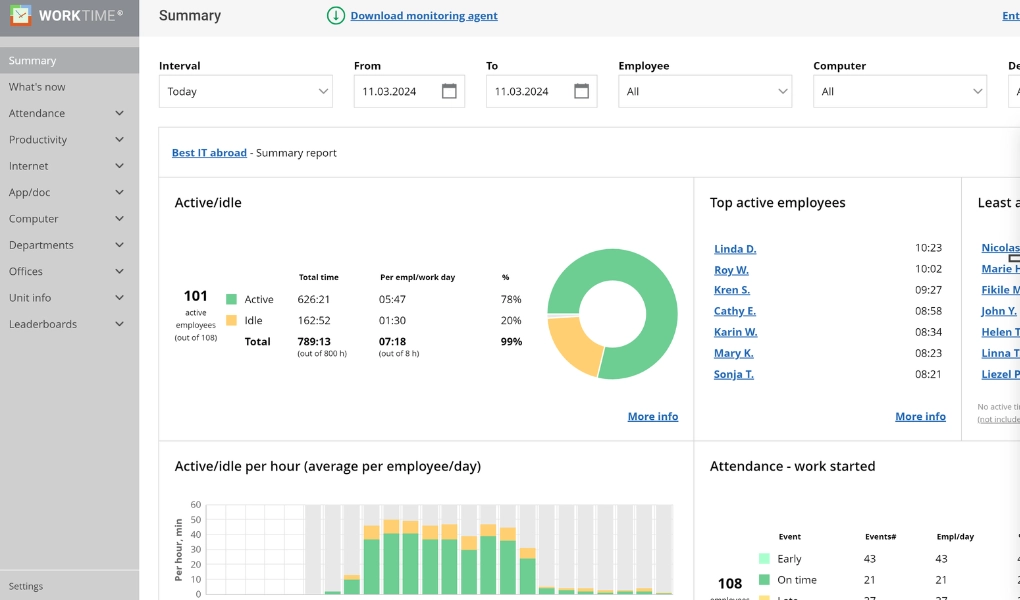Select Summary in the sidebar
Image resolution: width=1020 pixels, height=600 pixels.
tap(33, 61)
